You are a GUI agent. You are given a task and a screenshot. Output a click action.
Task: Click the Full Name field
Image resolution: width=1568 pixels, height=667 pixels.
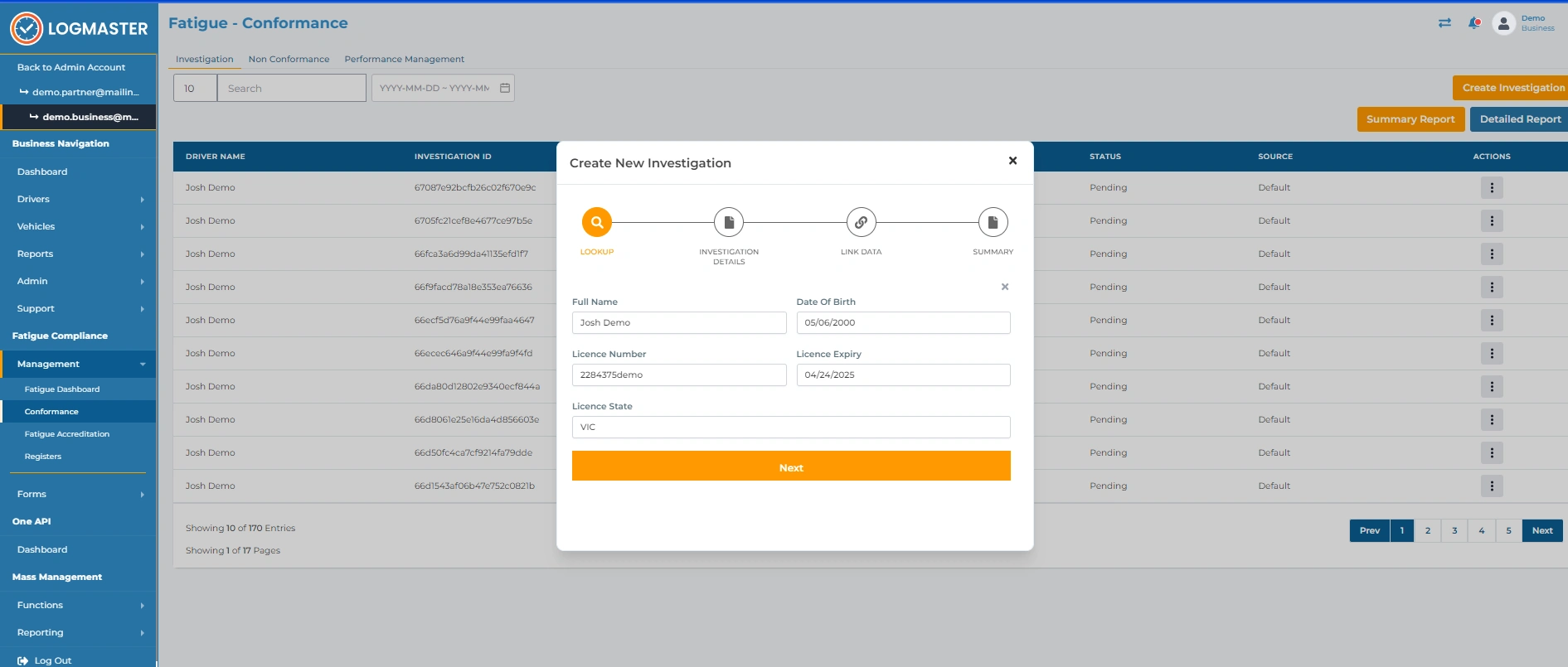[x=679, y=322]
